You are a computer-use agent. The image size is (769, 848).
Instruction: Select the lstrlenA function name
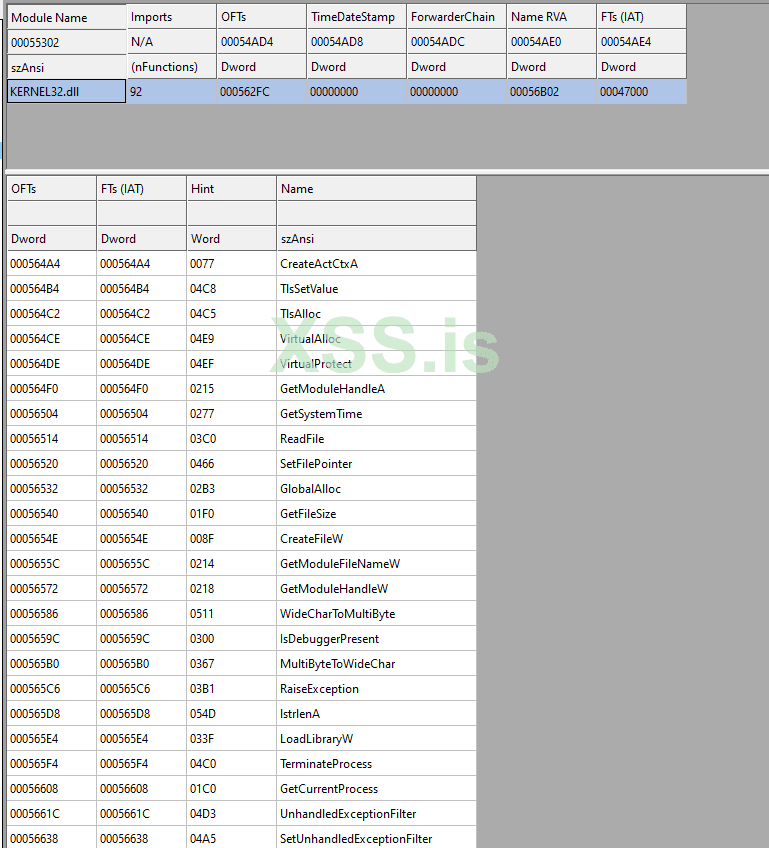click(300, 714)
